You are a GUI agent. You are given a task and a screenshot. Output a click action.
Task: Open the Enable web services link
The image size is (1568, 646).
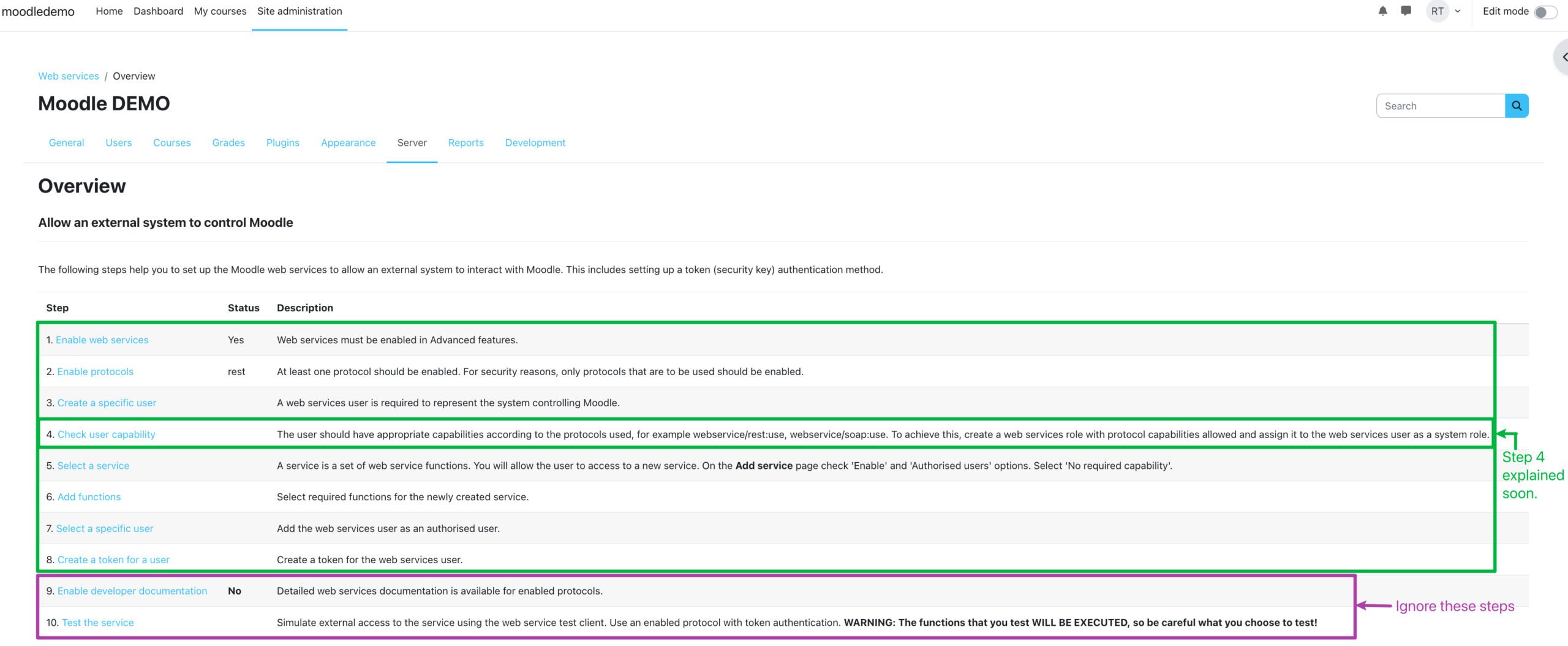[102, 340]
